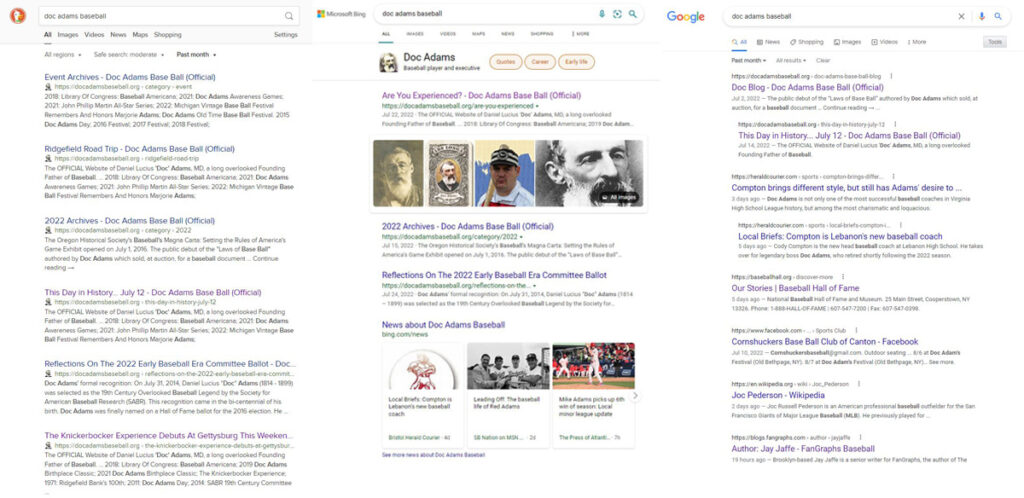This screenshot has height=498, width=1024.
Task: Start Google voice search via microphone icon
Action: tap(982, 16)
